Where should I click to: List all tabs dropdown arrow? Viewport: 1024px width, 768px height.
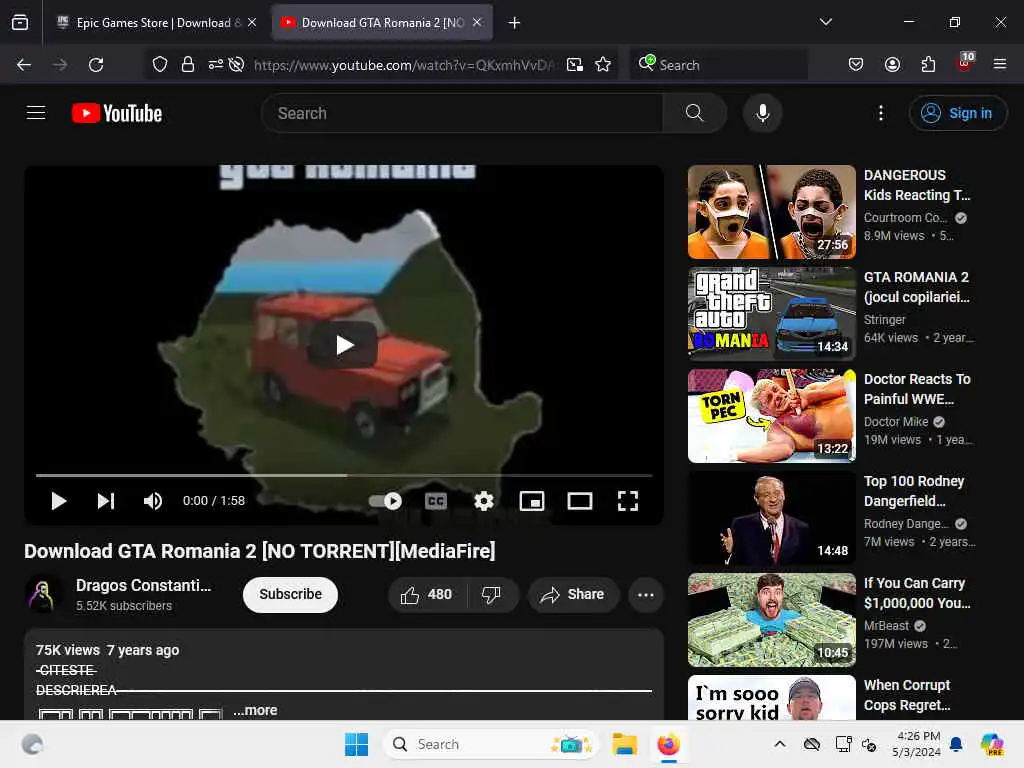coord(825,22)
